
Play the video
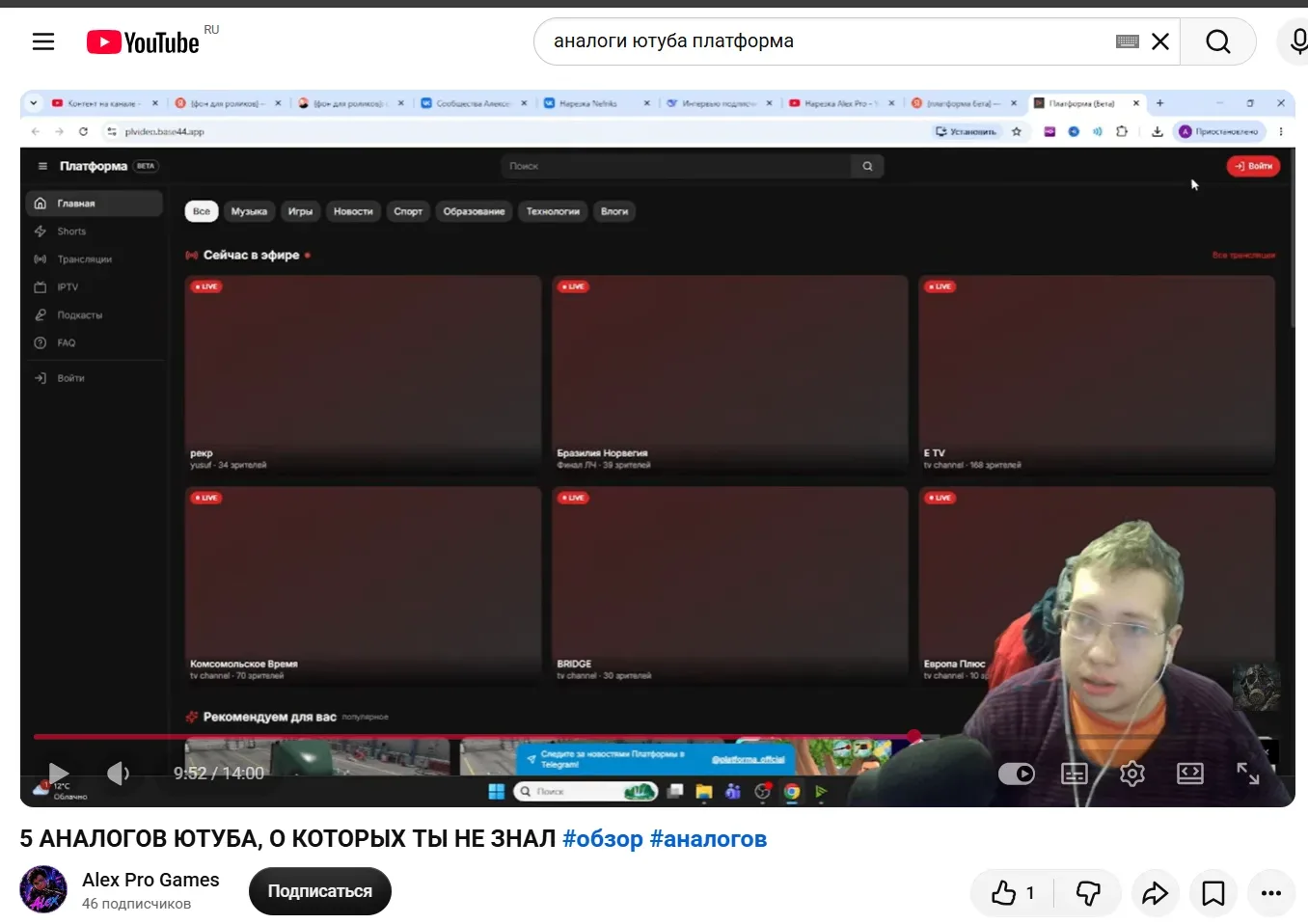59,773
